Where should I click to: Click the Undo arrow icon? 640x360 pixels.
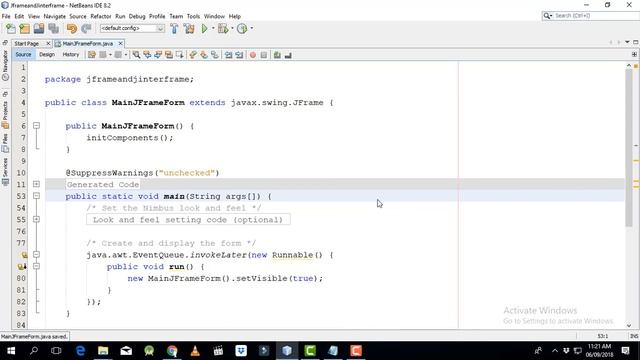[72, 28]
